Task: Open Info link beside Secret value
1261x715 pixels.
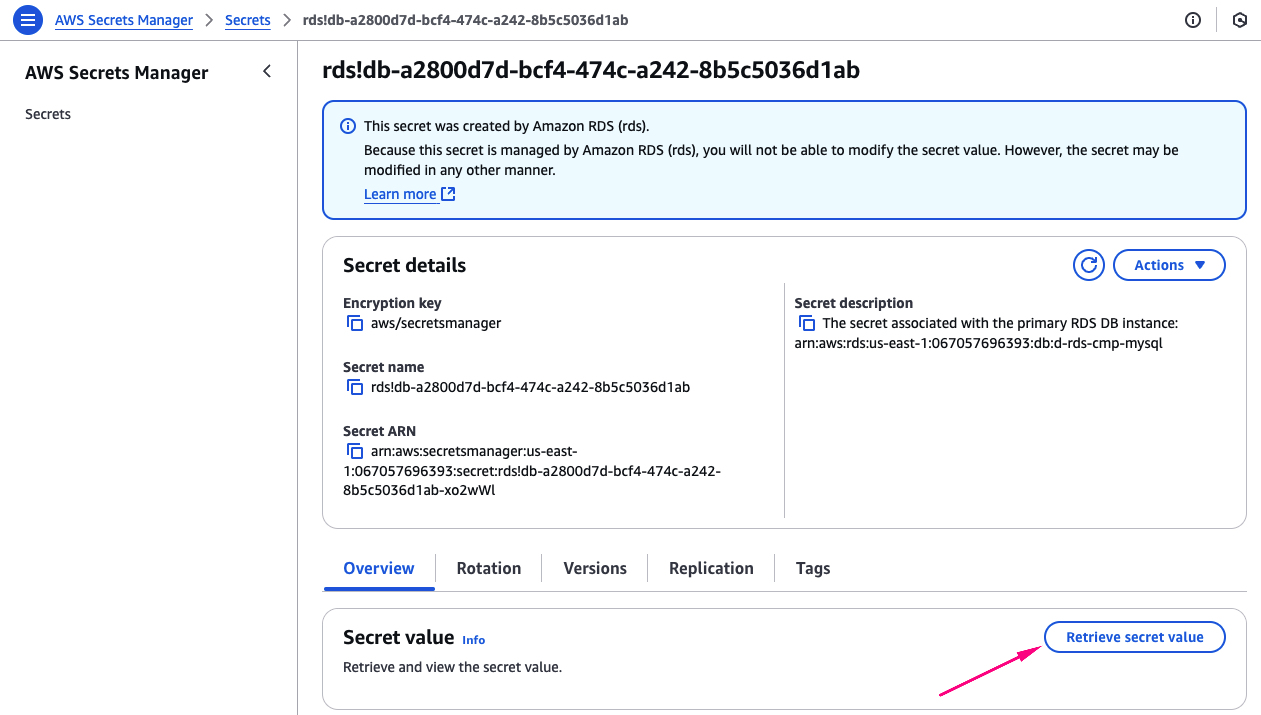Action: pos(473,640)
